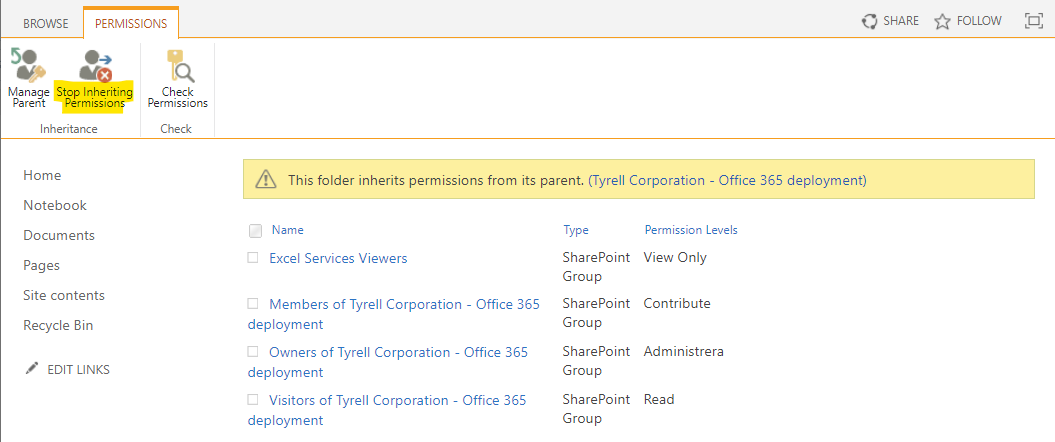Go to Documents in left navigation
This screenshot has width=1055, height=442.
[59, 235]
